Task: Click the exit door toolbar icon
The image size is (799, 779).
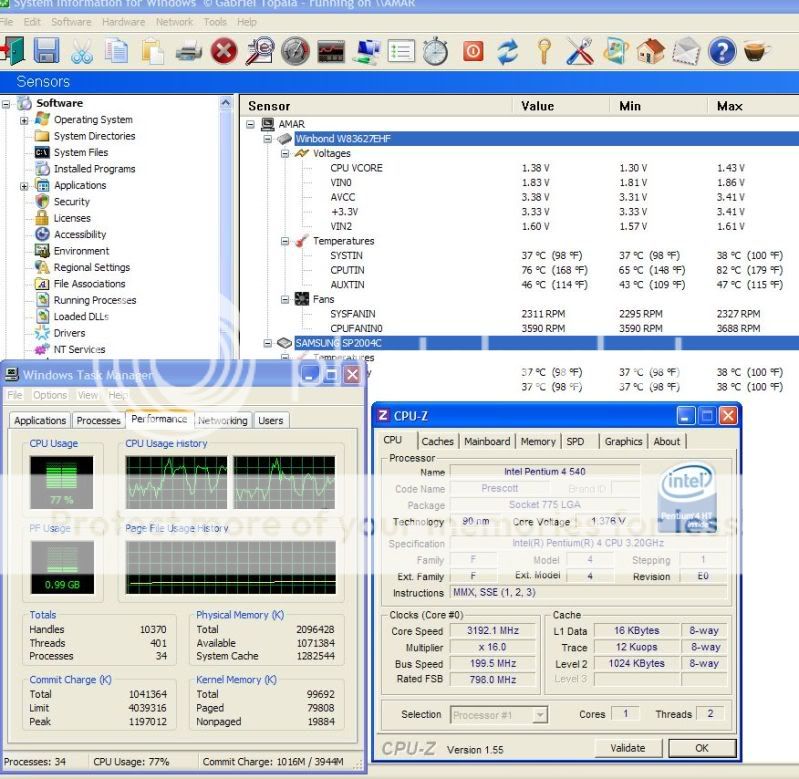Action: (11, 50)
